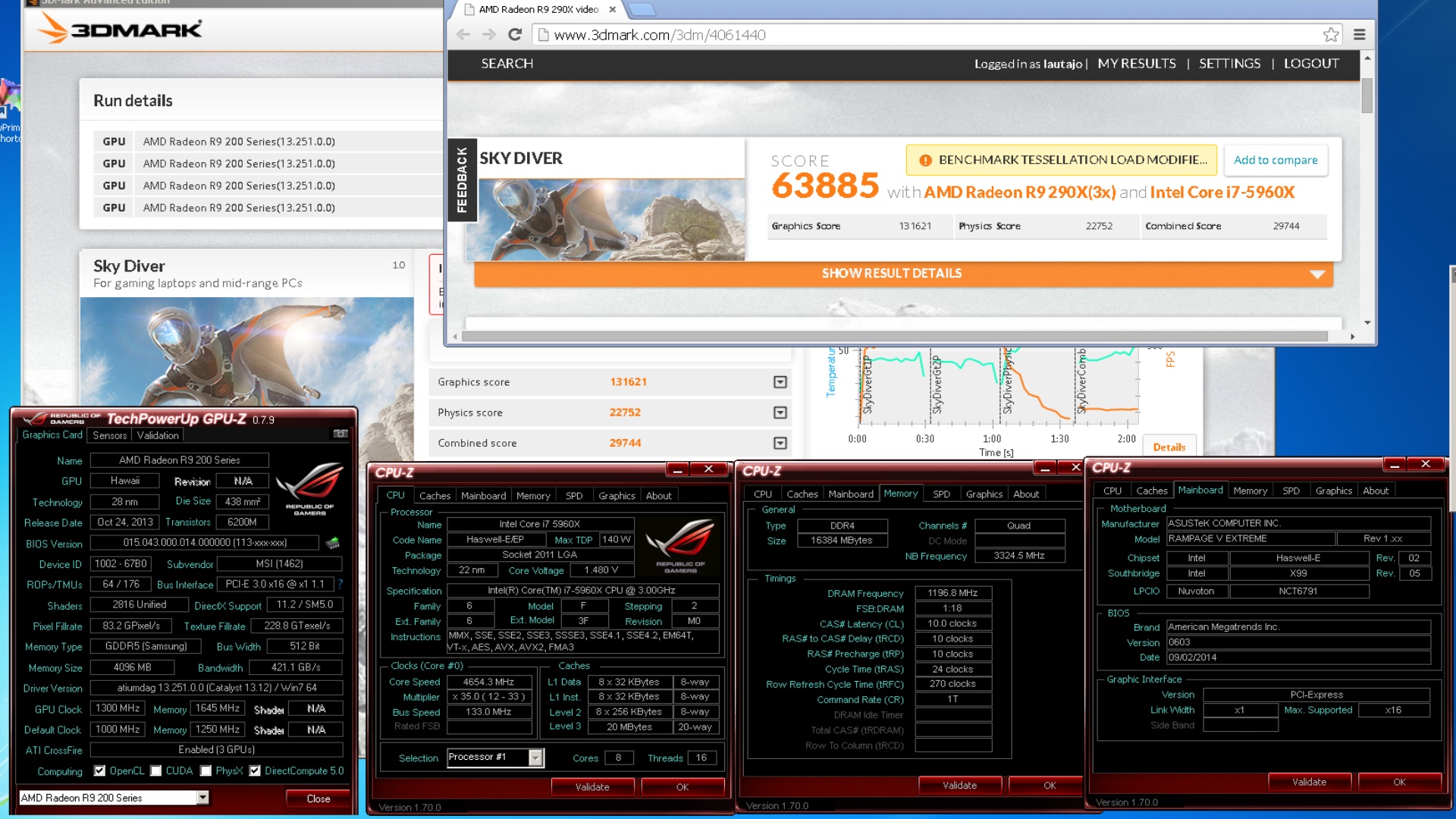Open the Chrome hamburger menu

coord(1360,35)
